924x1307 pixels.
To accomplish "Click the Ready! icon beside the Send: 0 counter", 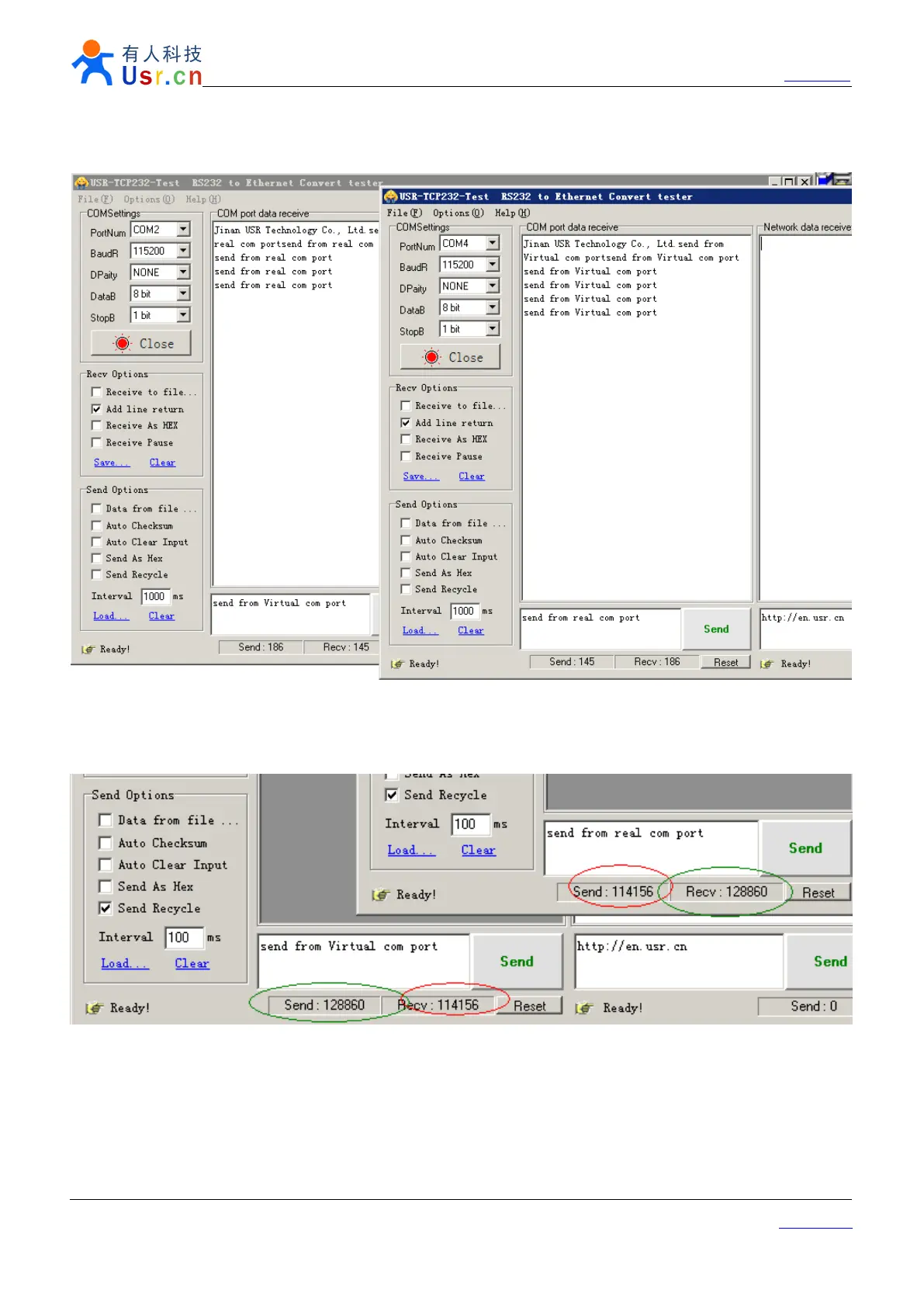I will pos(583,1007).
